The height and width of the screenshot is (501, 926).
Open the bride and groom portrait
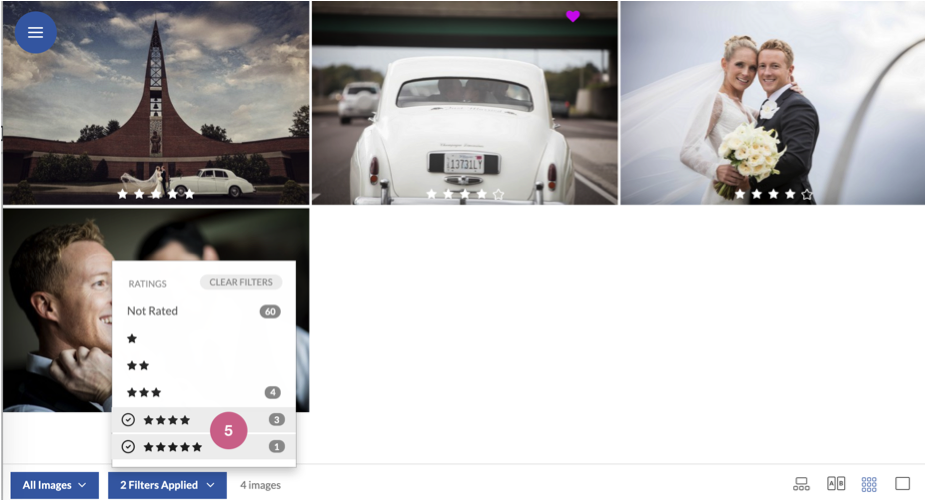click(x=772, y=103)
